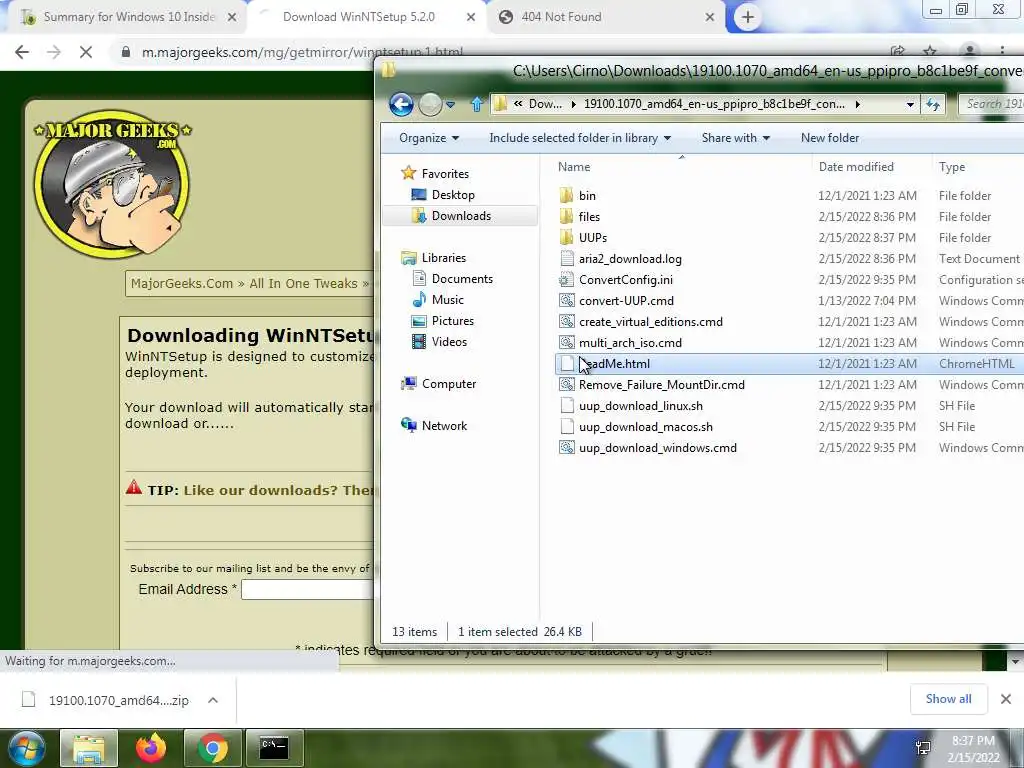
Task: Select the bin folder icon
Action: (567, 195)
